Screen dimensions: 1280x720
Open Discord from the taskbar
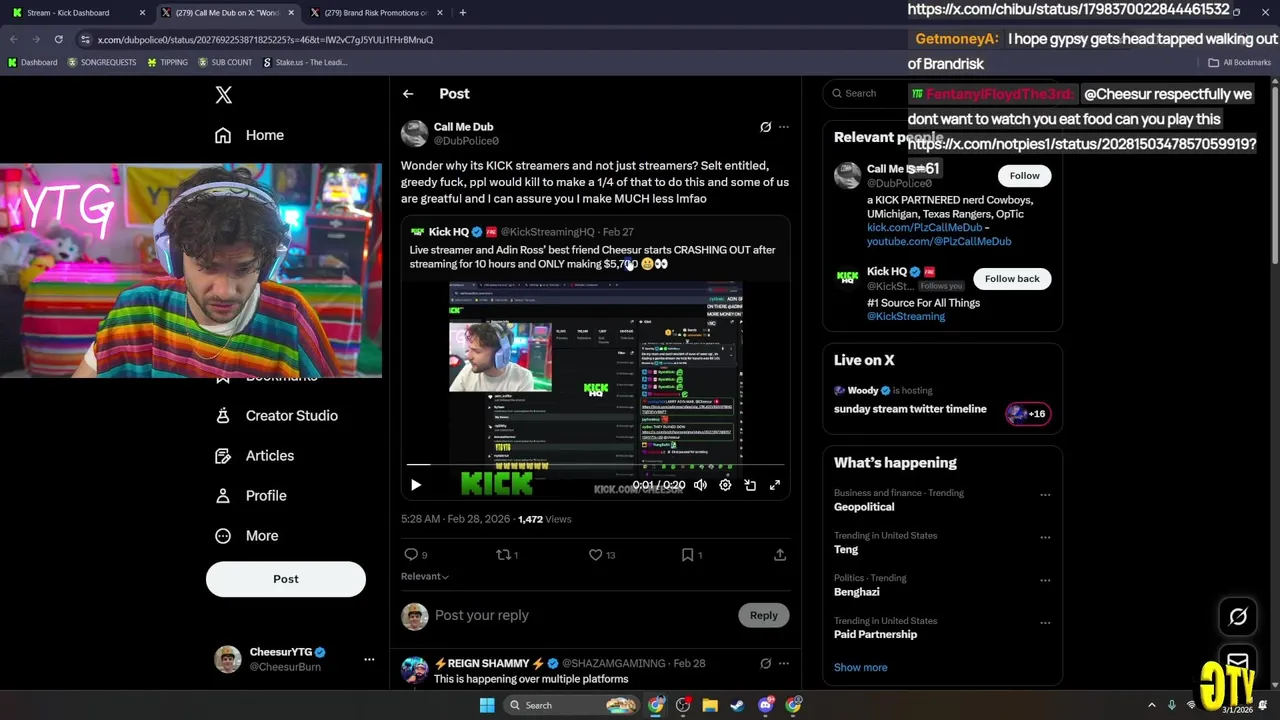point(766,705)
